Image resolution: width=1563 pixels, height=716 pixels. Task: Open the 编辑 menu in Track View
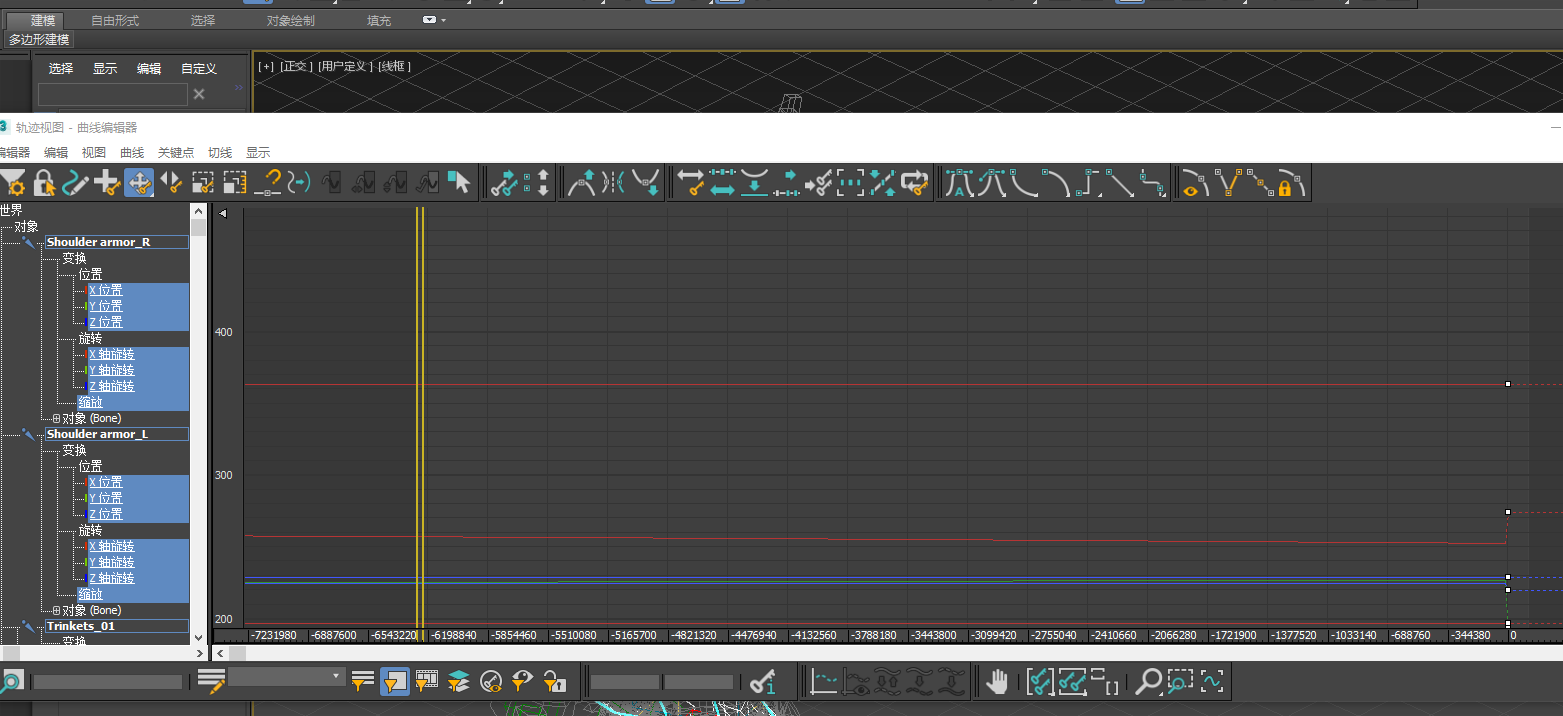pos(56,153)
